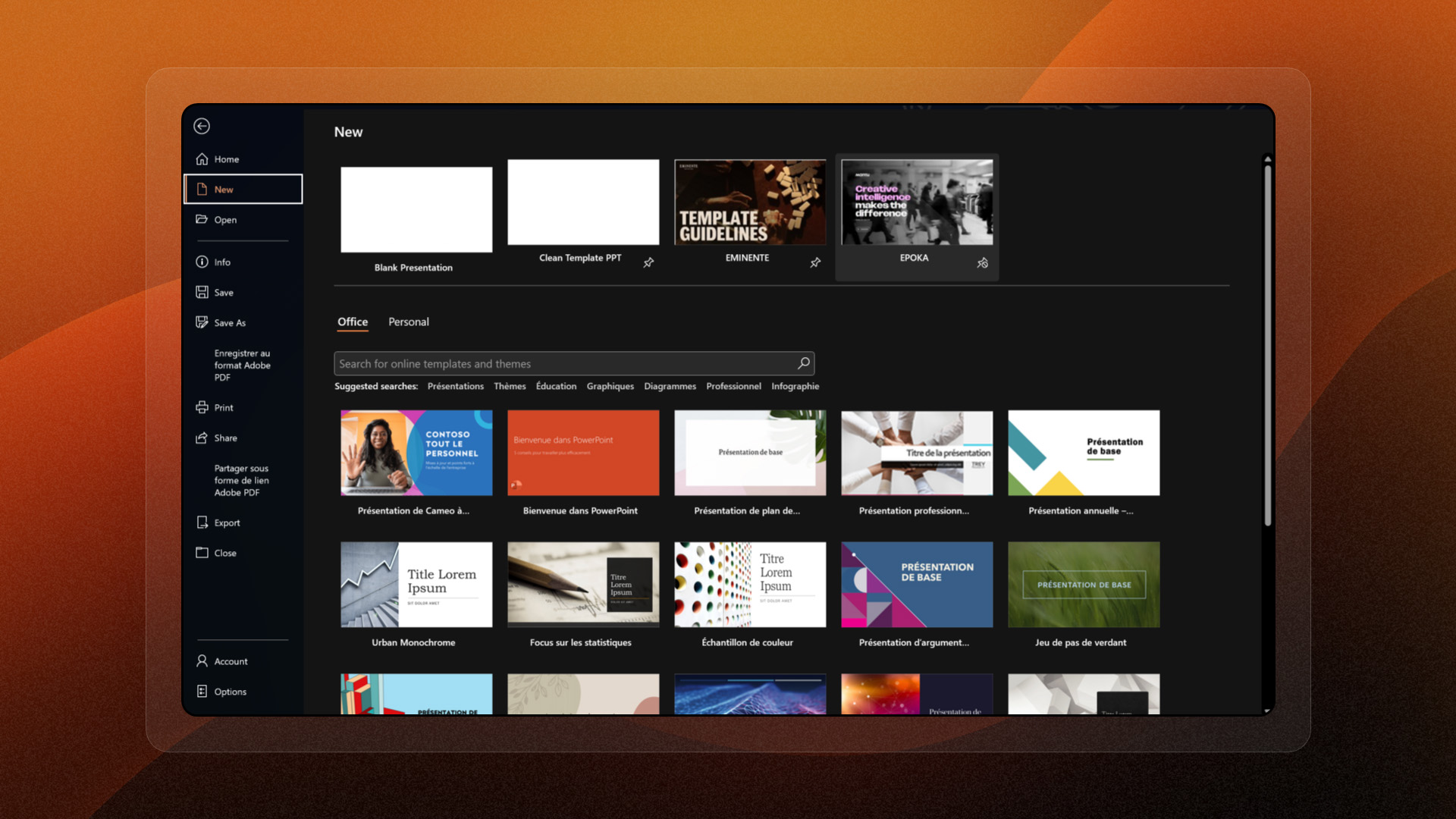
Task: Click the search magnifier icon
Action: click(x=804, y=363)
